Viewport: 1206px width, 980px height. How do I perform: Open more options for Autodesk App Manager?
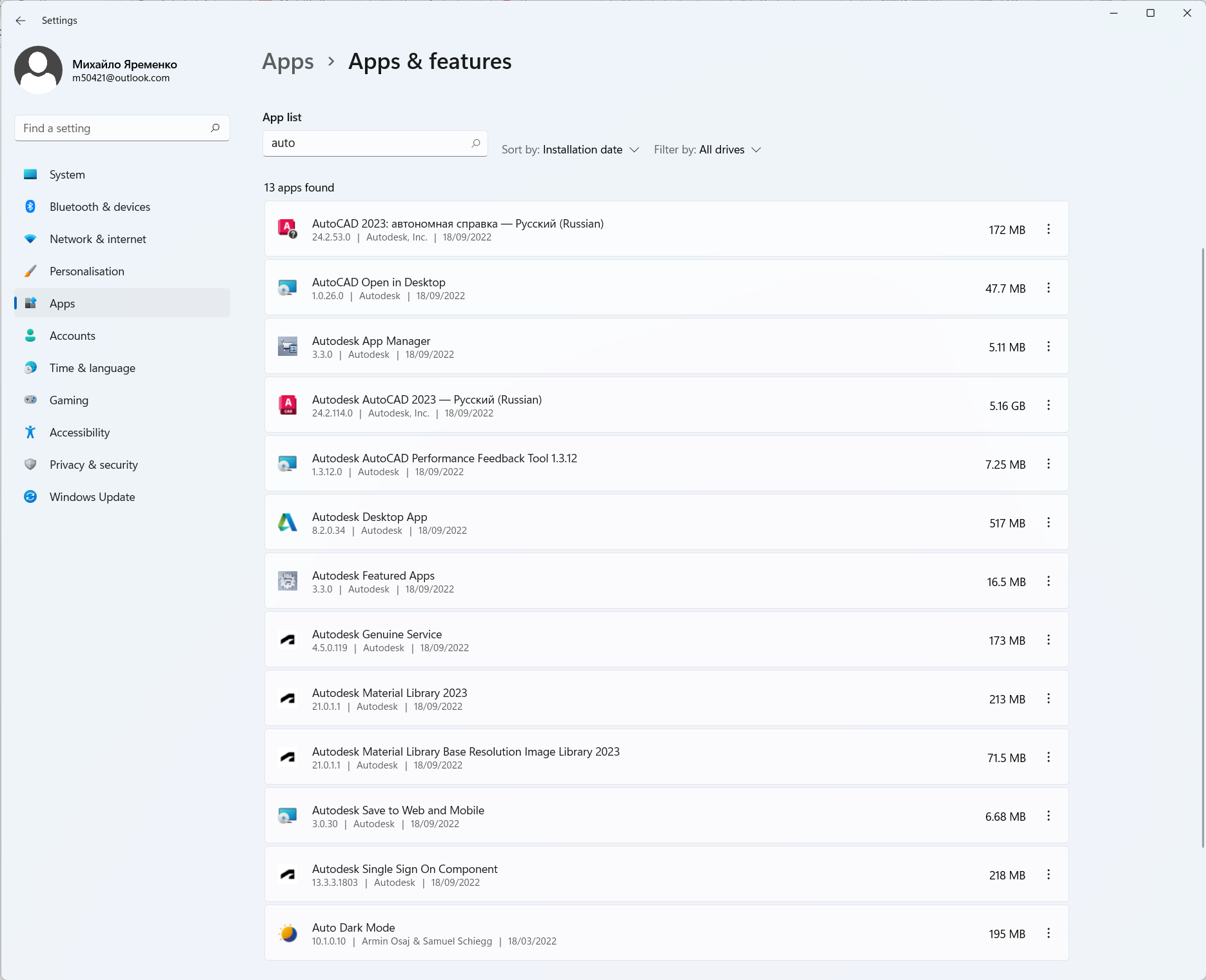1049,347
